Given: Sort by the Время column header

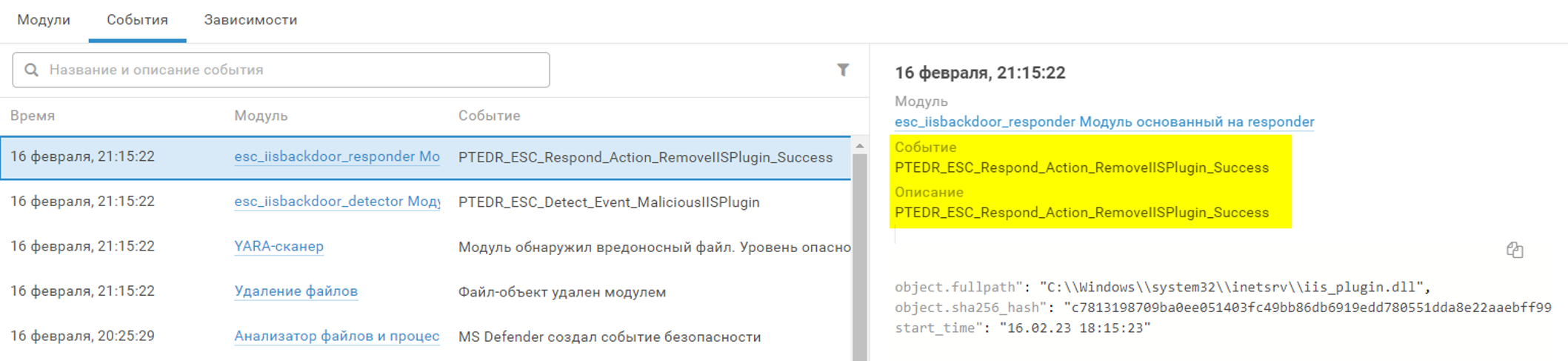Looking at the screenshot, I should coord(33,116).
